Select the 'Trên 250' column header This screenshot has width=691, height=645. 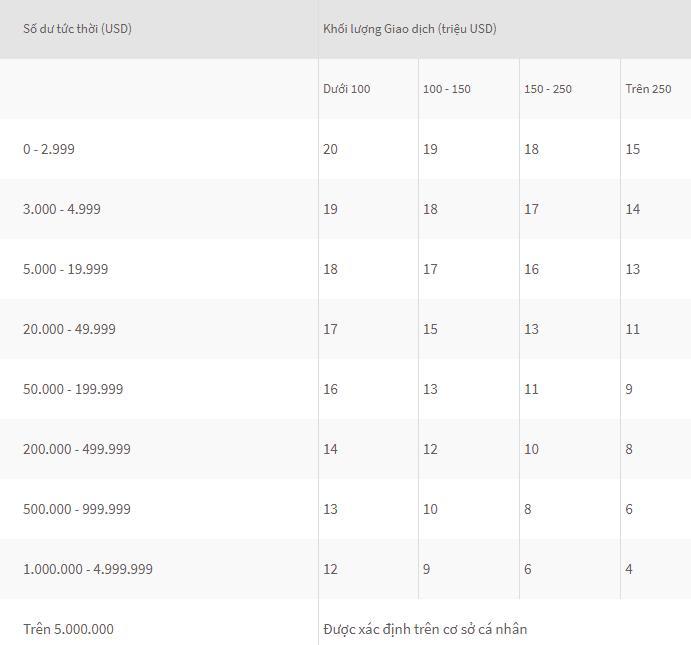[x=648, y=89]
